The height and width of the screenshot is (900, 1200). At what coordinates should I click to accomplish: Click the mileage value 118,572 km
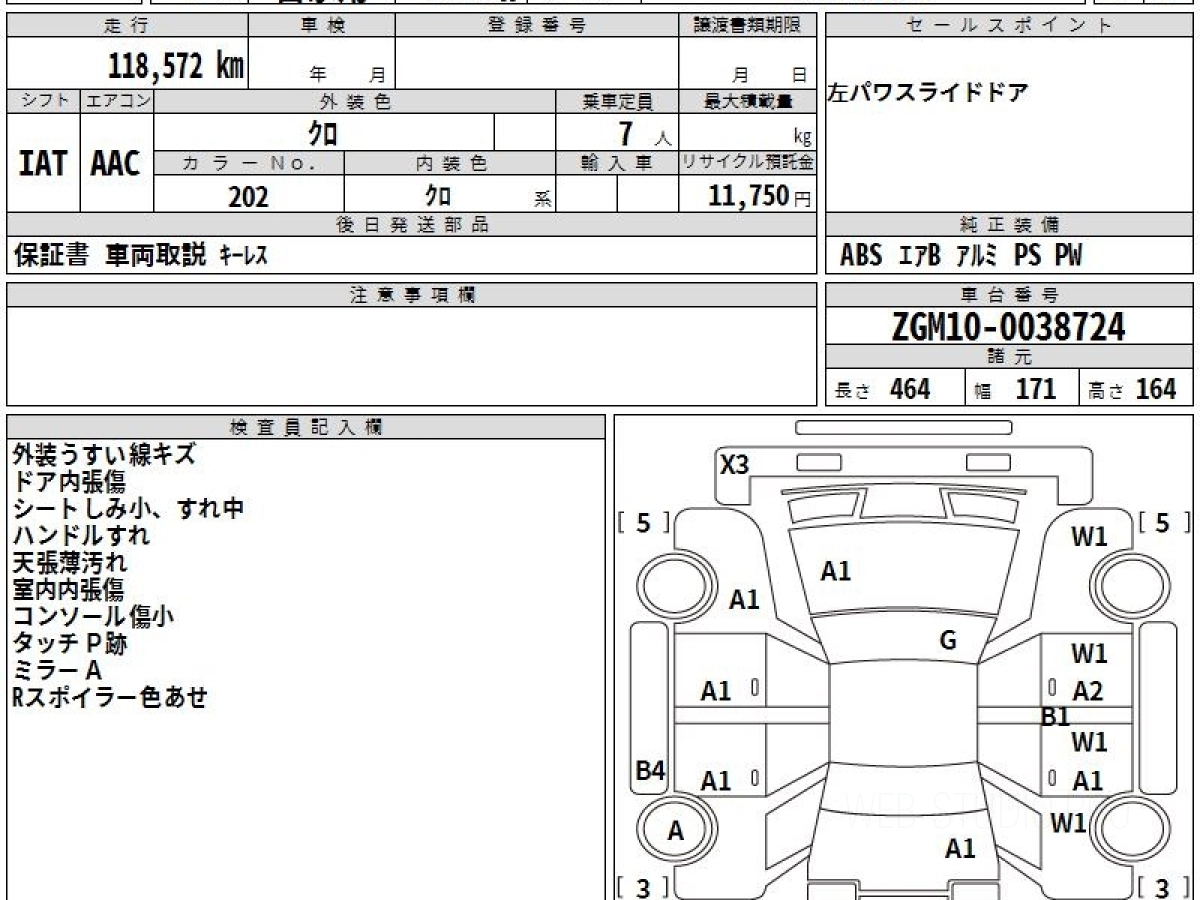[x=175, y=66]
